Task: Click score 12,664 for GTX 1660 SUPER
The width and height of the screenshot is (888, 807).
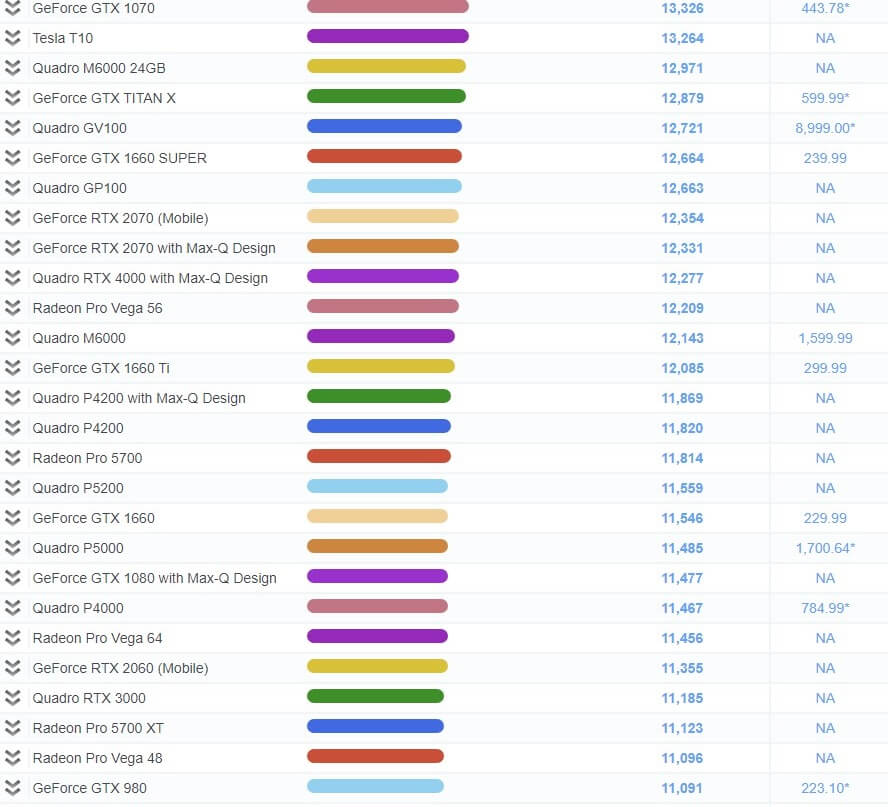Action: coord(682,159)
